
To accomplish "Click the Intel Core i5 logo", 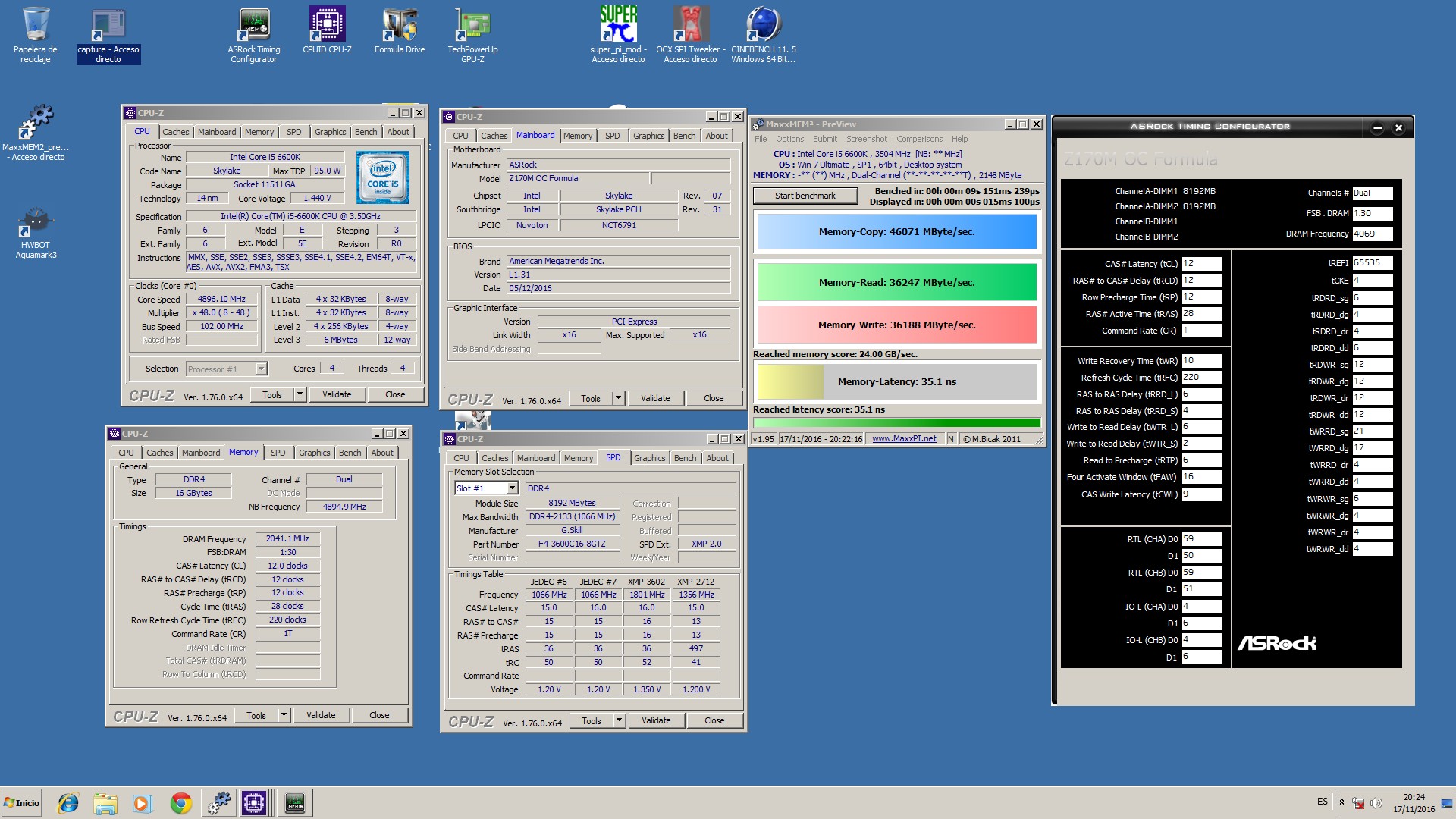I will click(x=383, y=177).
